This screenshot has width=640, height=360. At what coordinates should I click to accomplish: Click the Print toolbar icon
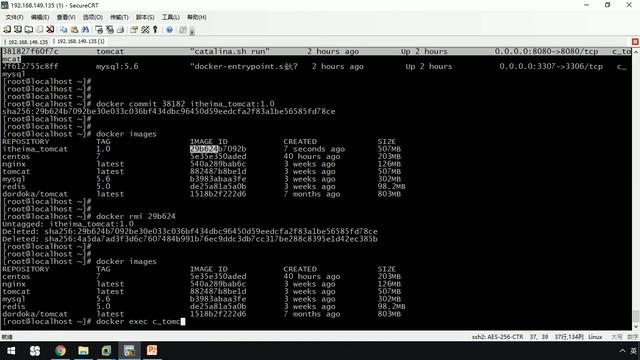[x=120, y=29]
